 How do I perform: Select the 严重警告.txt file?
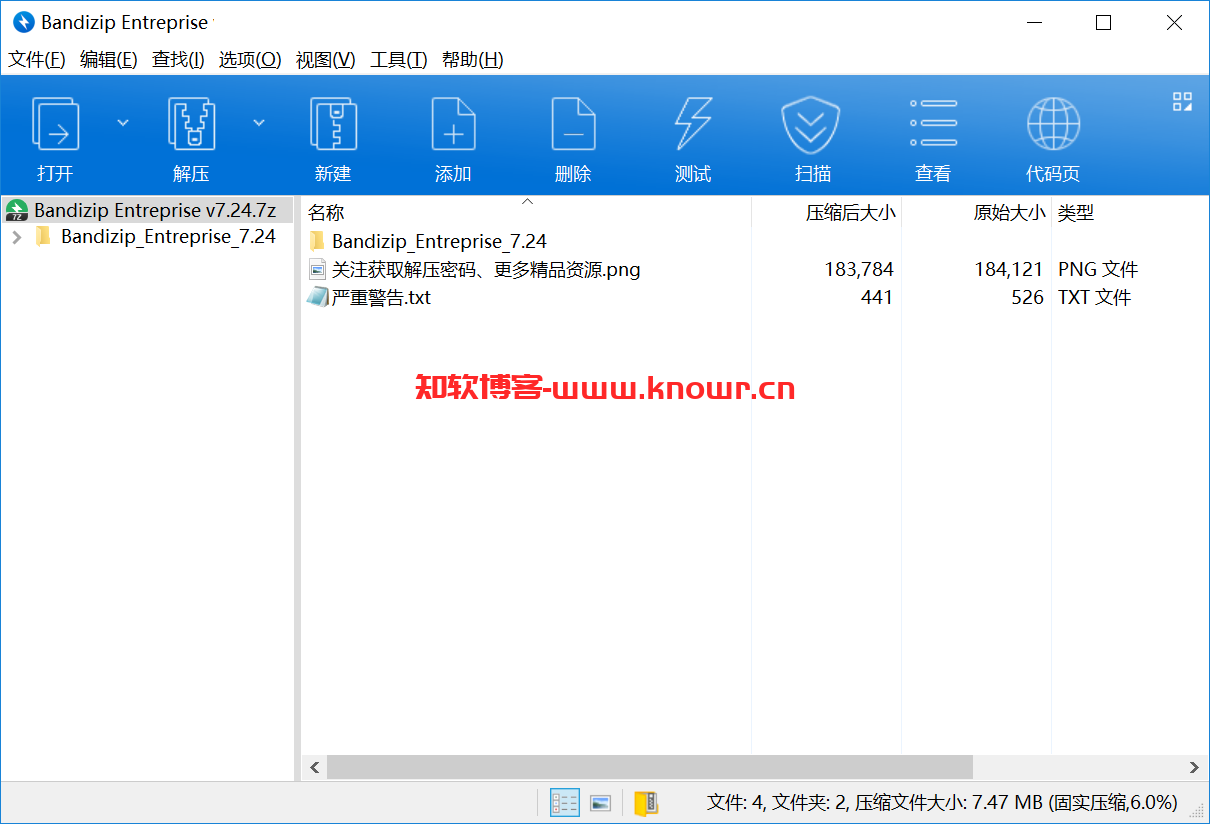pos(381,297)
